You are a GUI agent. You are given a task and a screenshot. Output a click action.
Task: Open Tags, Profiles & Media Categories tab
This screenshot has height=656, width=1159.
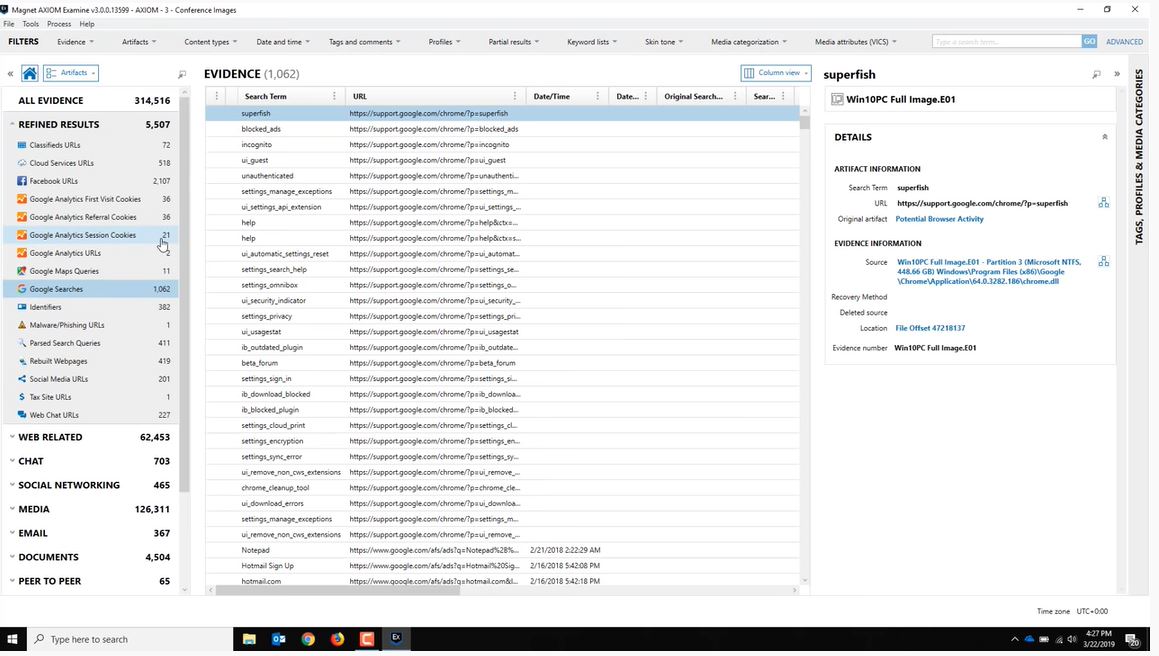pos(1139,156)
